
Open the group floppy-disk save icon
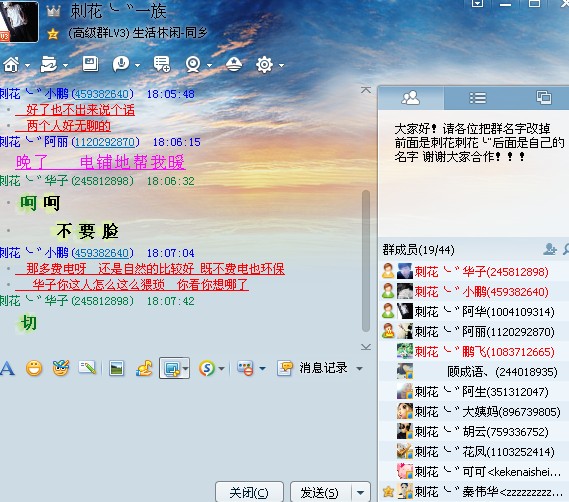[90, 64]
